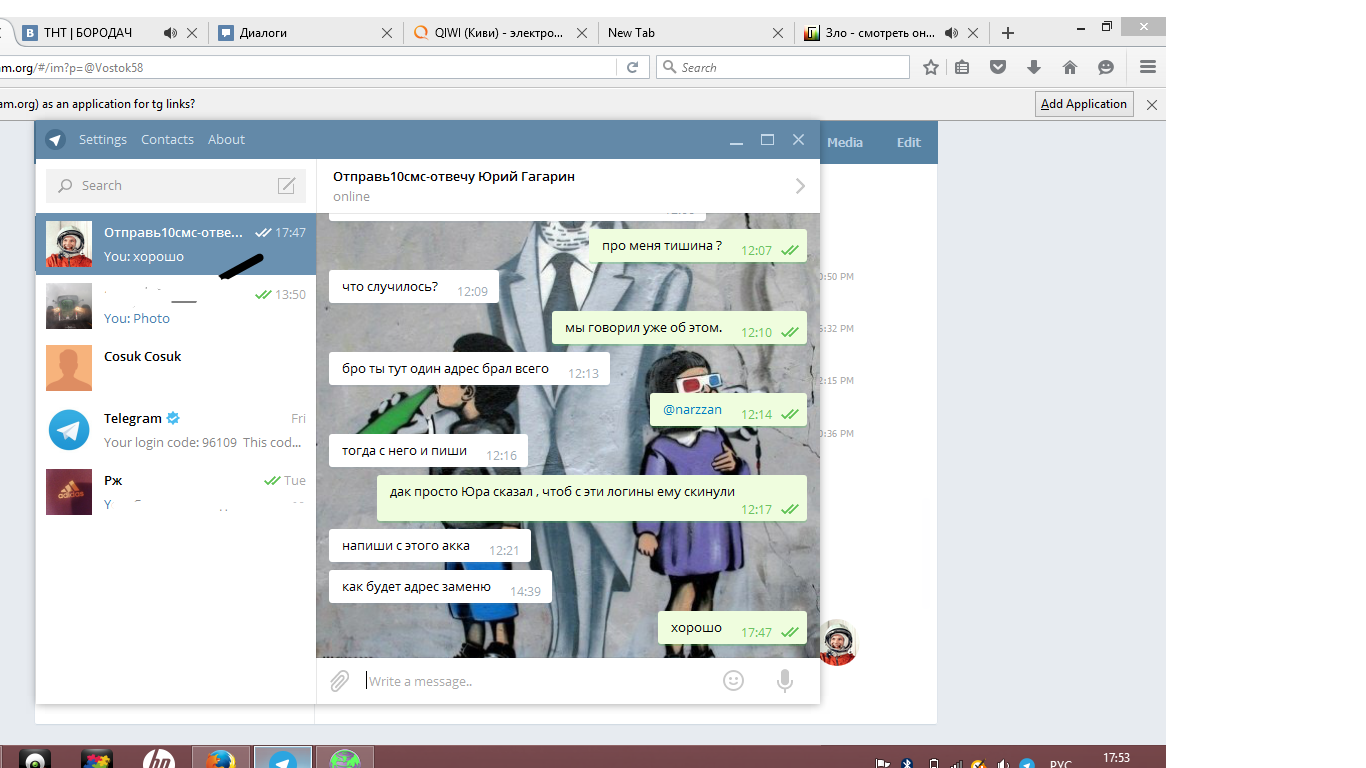Image resolution: width=1366 pixels, height=768 pixels.
Task: Close the QIWI (Киви) tab
Action: click(583, 33)
